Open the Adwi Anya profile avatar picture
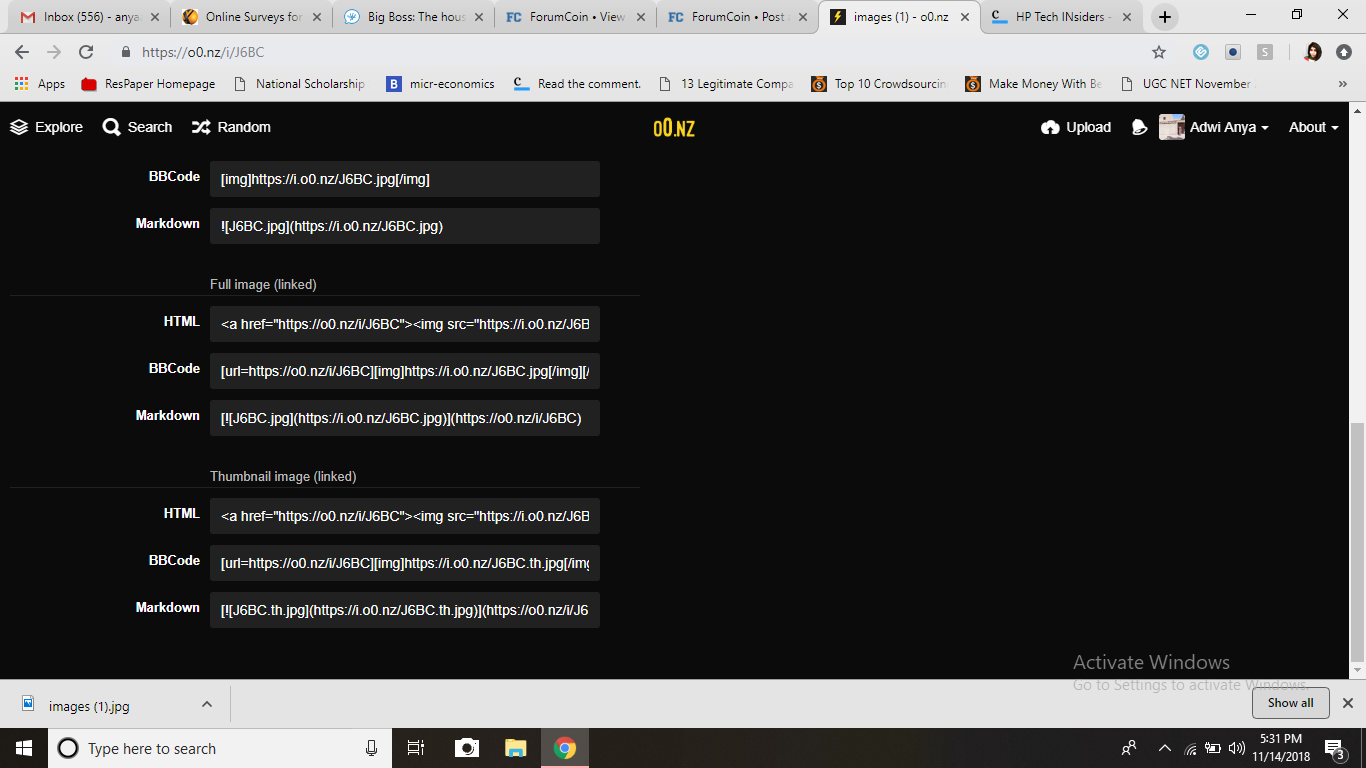 click(1171, 127)
